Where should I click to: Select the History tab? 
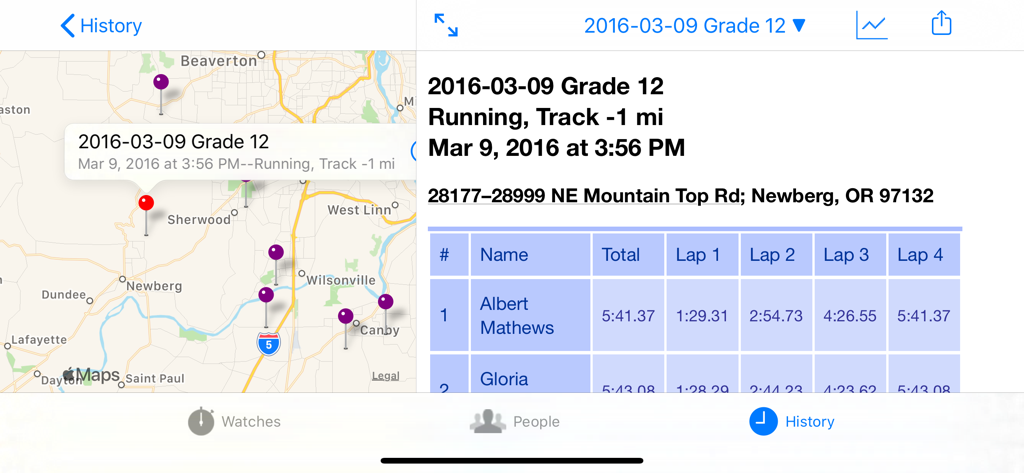pyautogui.click(x=791, y=422)
